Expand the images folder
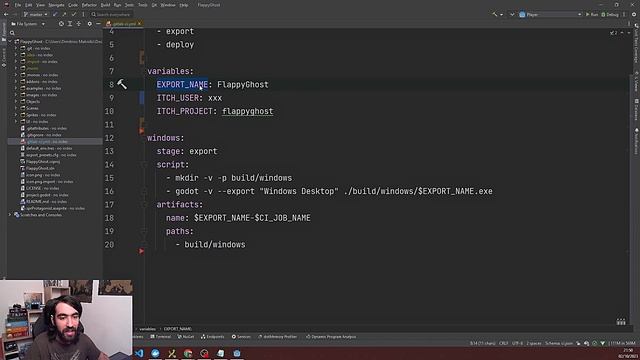Screen dimensions: 640x360 [16, 95]
